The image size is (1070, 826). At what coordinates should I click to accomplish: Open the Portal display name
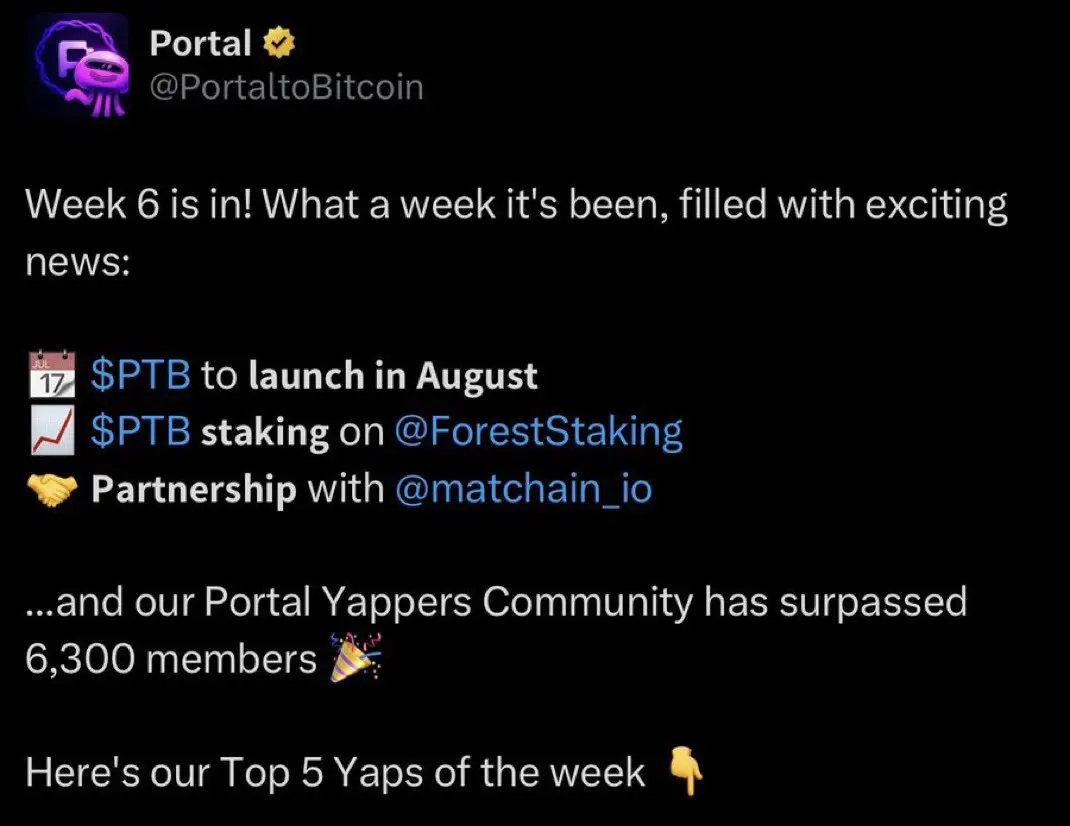[x=200, y=44]
